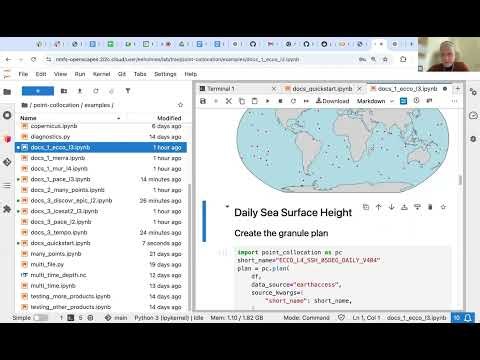
Task: Move the cell down with arrow icon
Action: pos(391,207)
